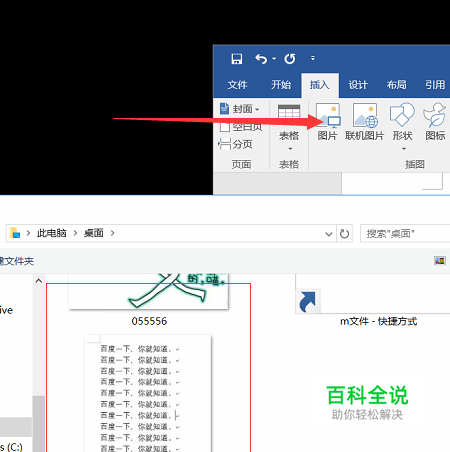Undo the last action in Word
Viewport: 450px width, 452px height.
click(x=261, y=59)
